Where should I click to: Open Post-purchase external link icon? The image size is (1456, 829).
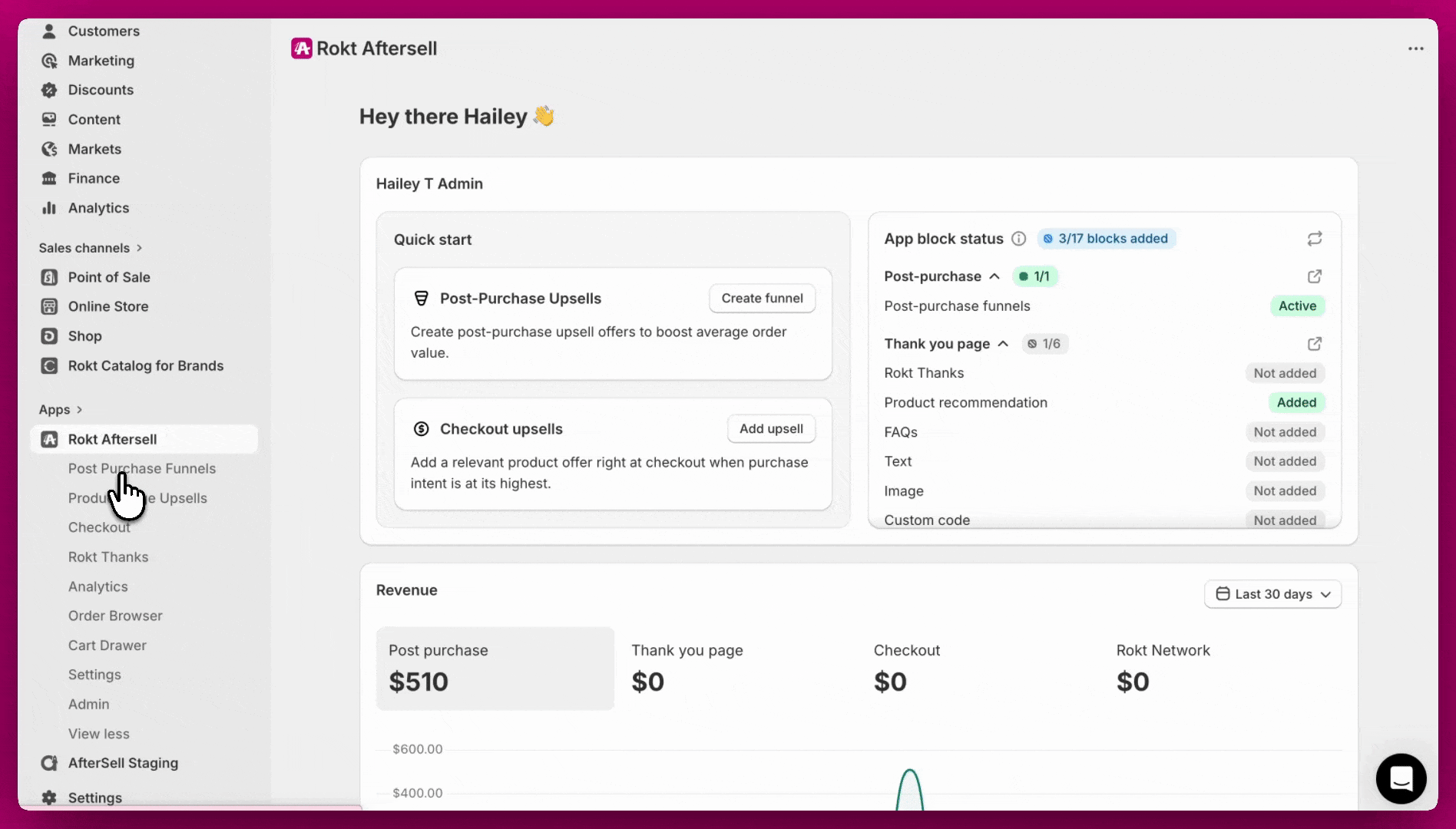(x=1315, y=276)
